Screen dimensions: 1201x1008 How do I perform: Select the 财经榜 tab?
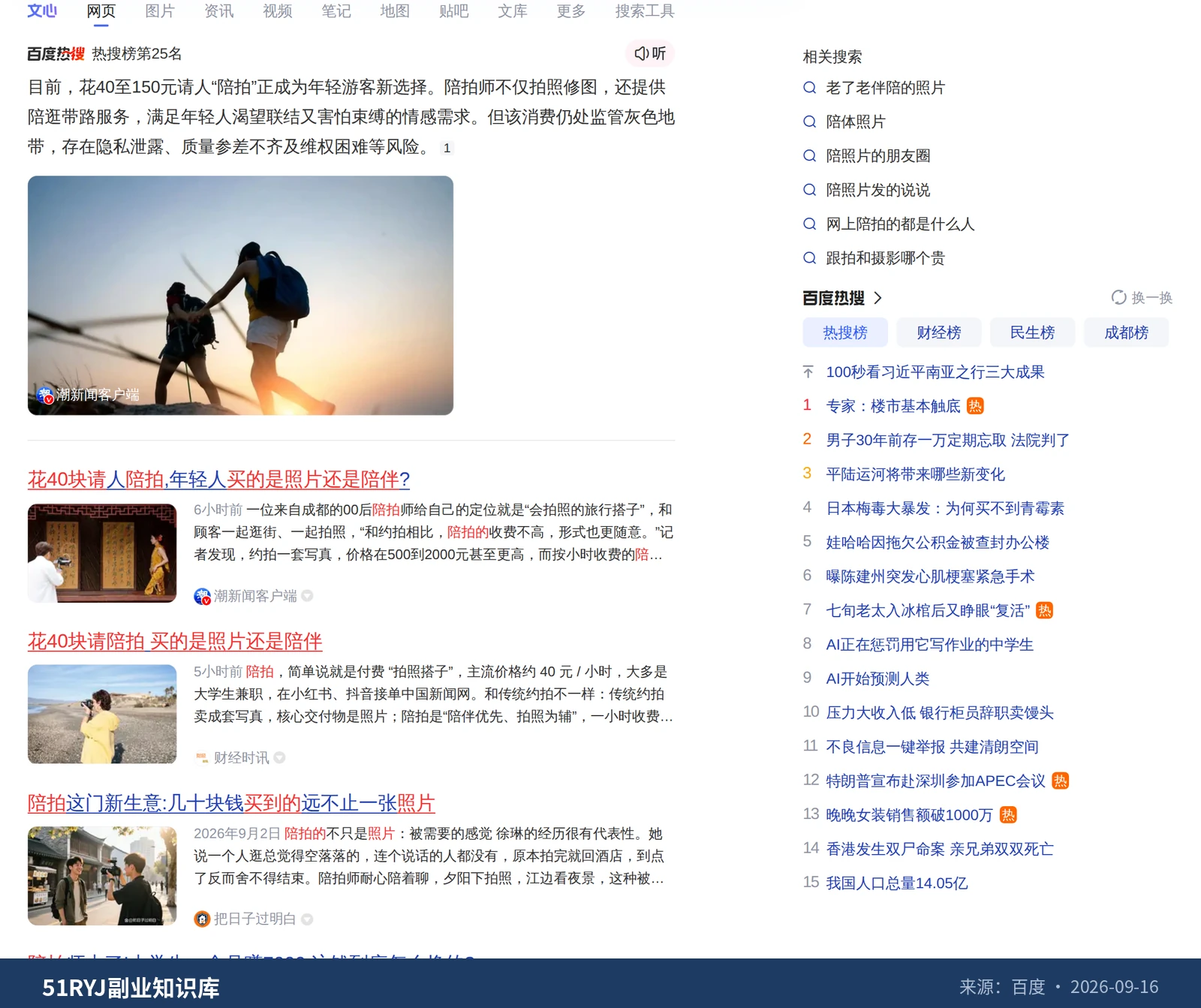point(939,332)
